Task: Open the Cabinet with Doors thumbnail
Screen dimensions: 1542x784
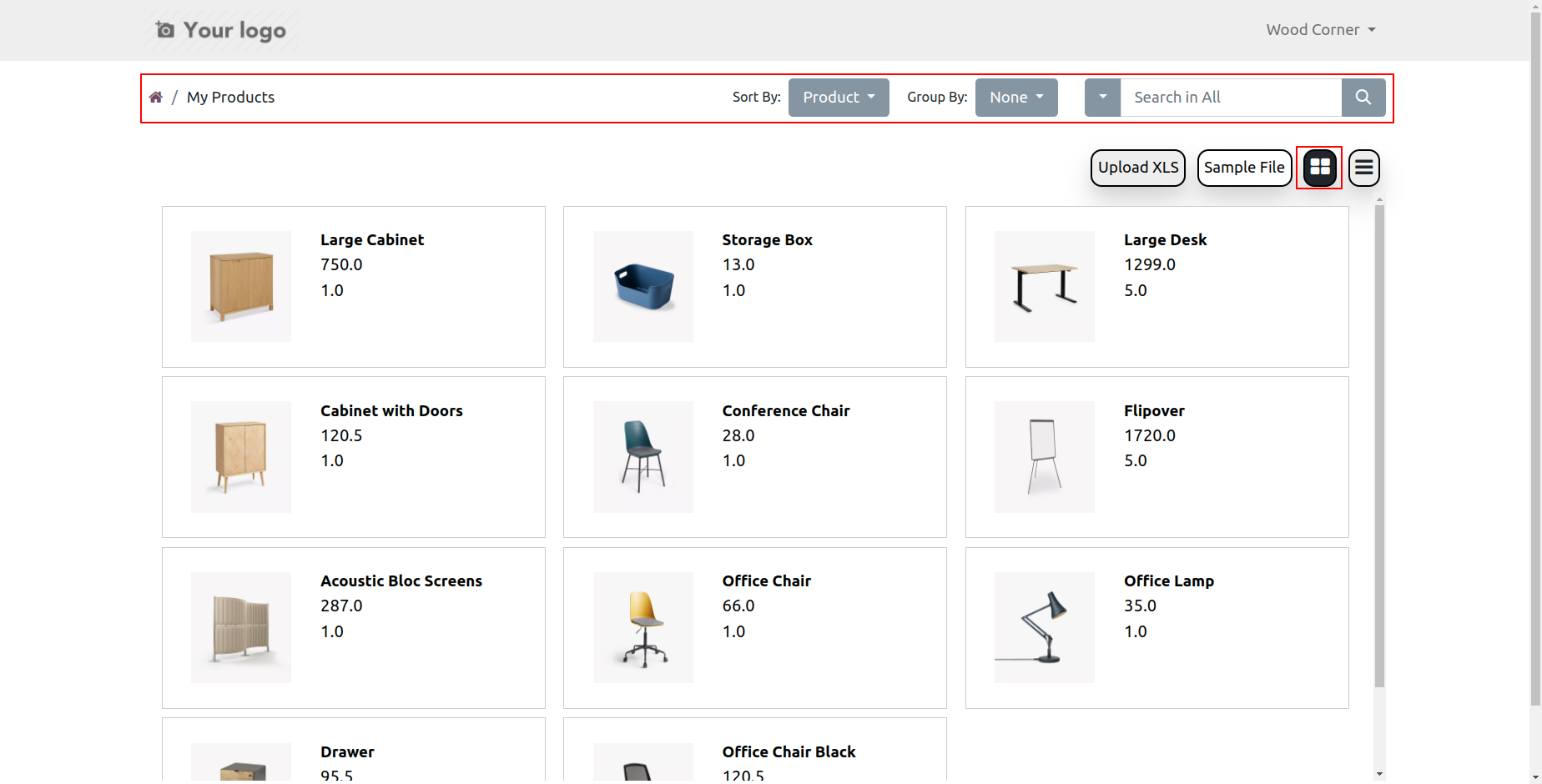Action: (x=241, y=457)
